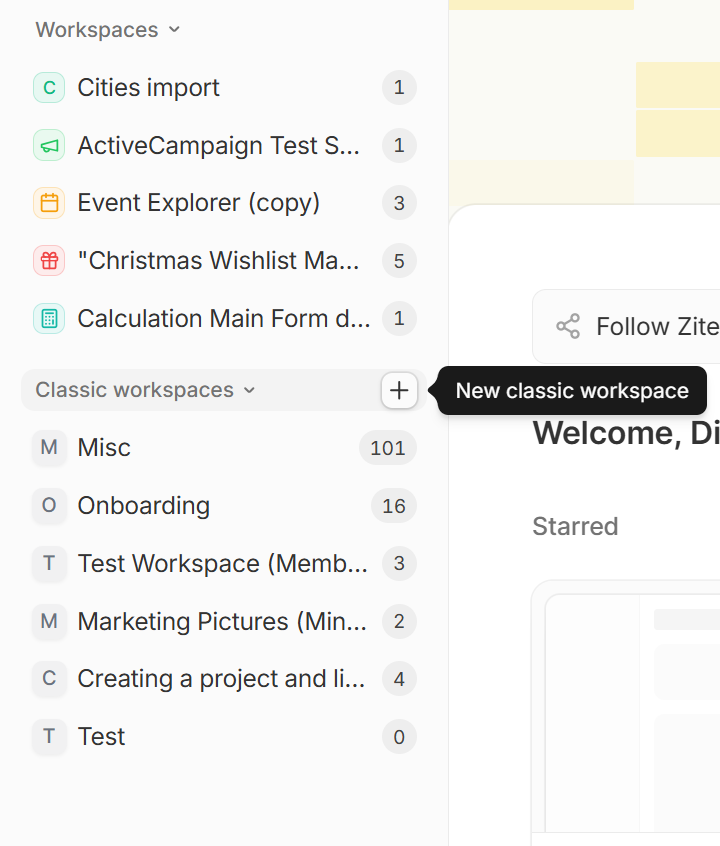Click the share icon beside Follow Zite

point(568,326)
